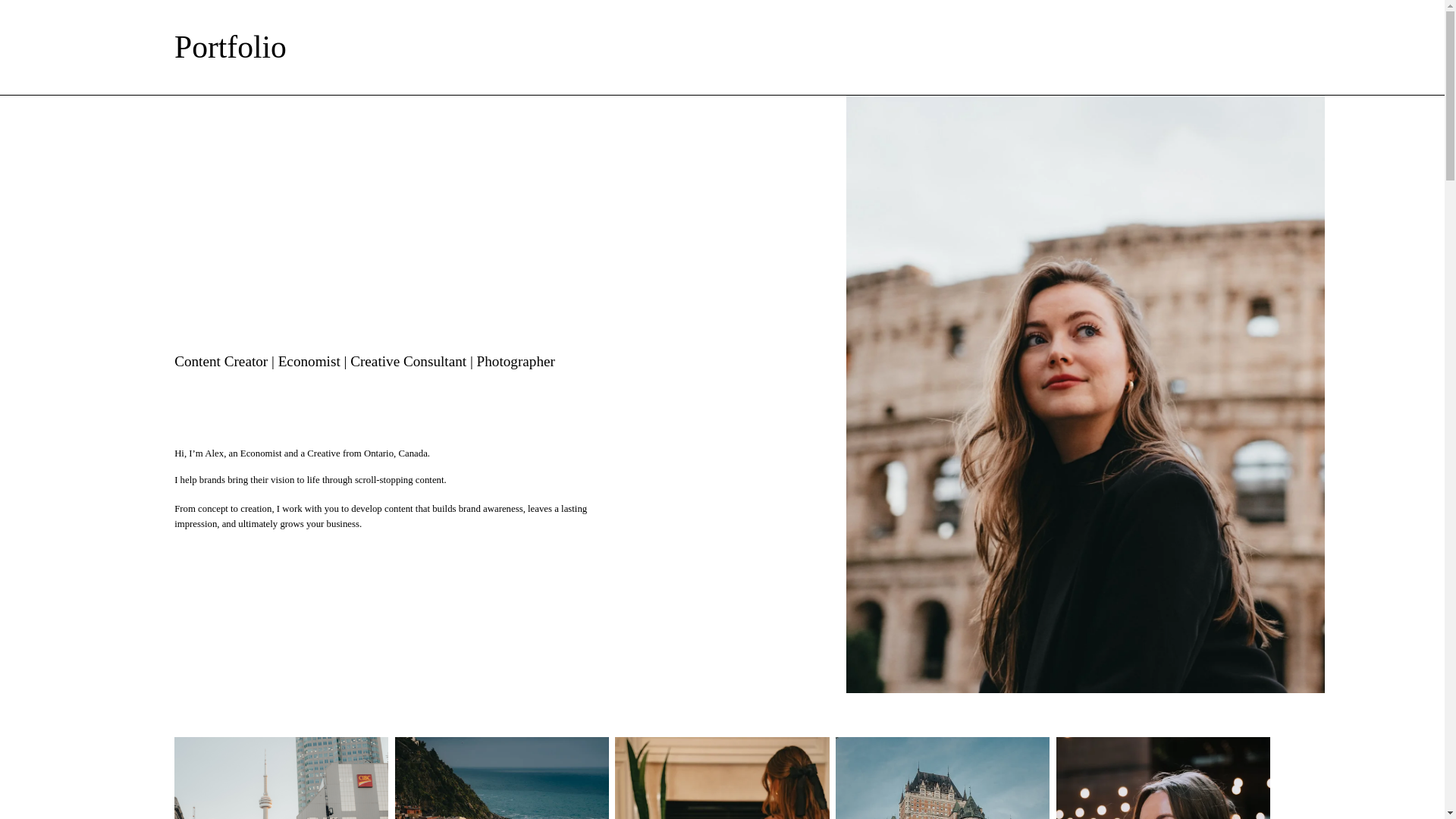This screenshot has height=819, width=1456.
Task: Open the coastal ocean cliff thumbnail
Action: click(502, 778)
